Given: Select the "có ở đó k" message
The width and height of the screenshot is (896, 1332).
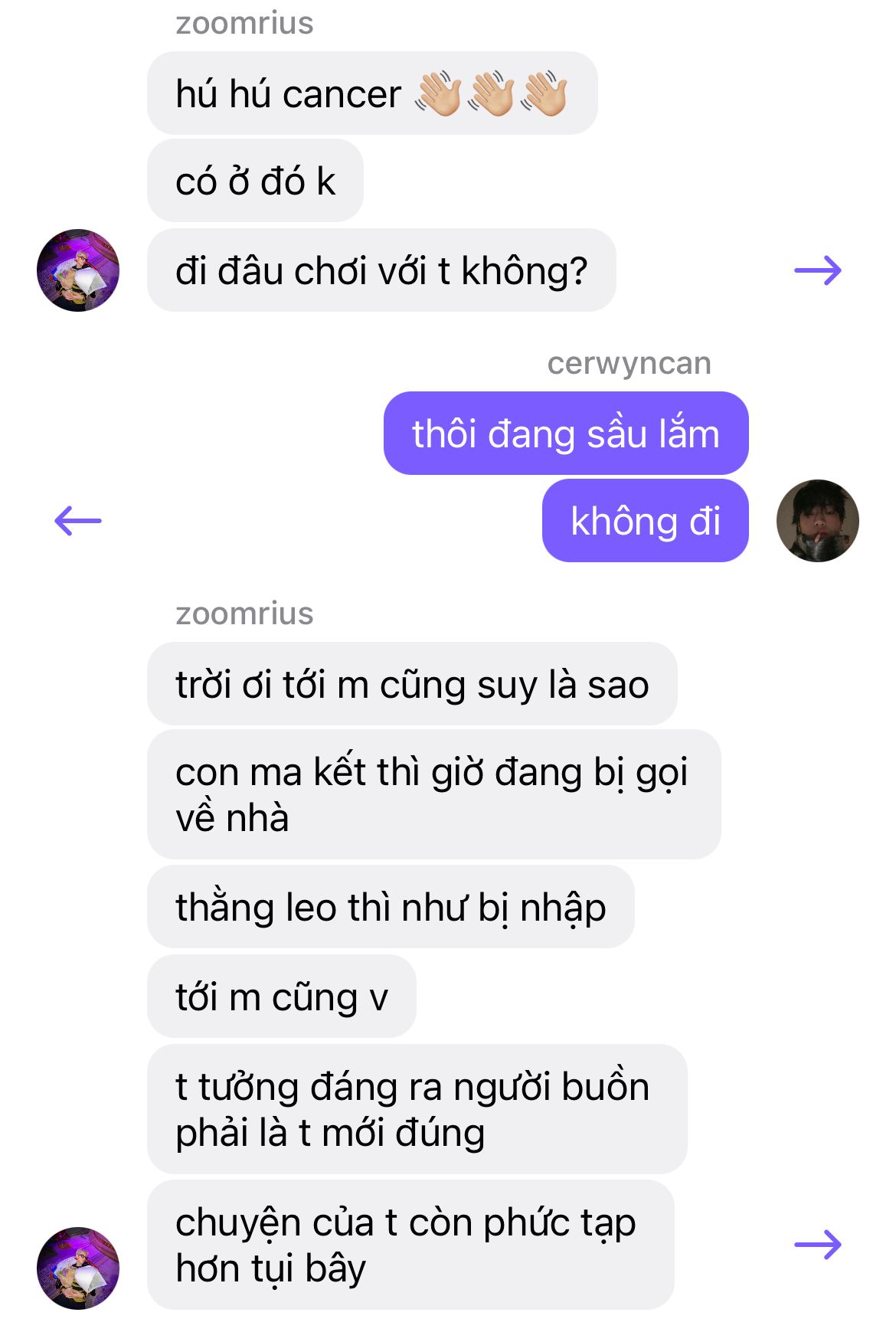Looking at the screenshot, I should (255, 181).
